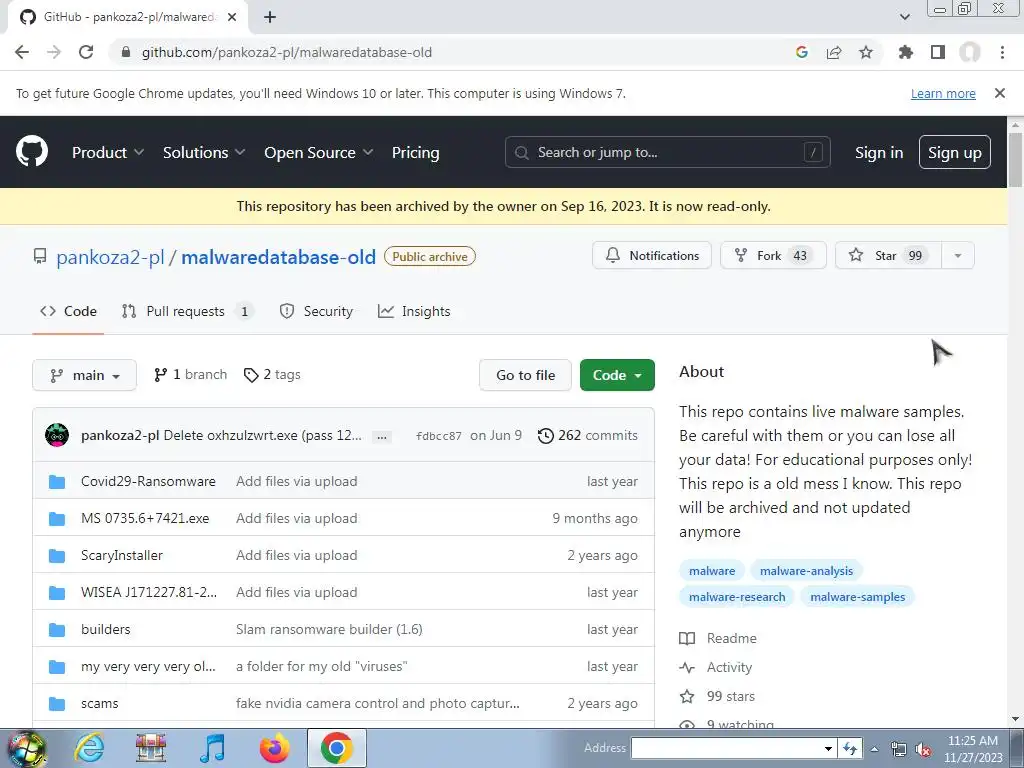The image size is (1024, 768).
Task: Open Chrome extensions puzzle icon
Action: point(906,52)
